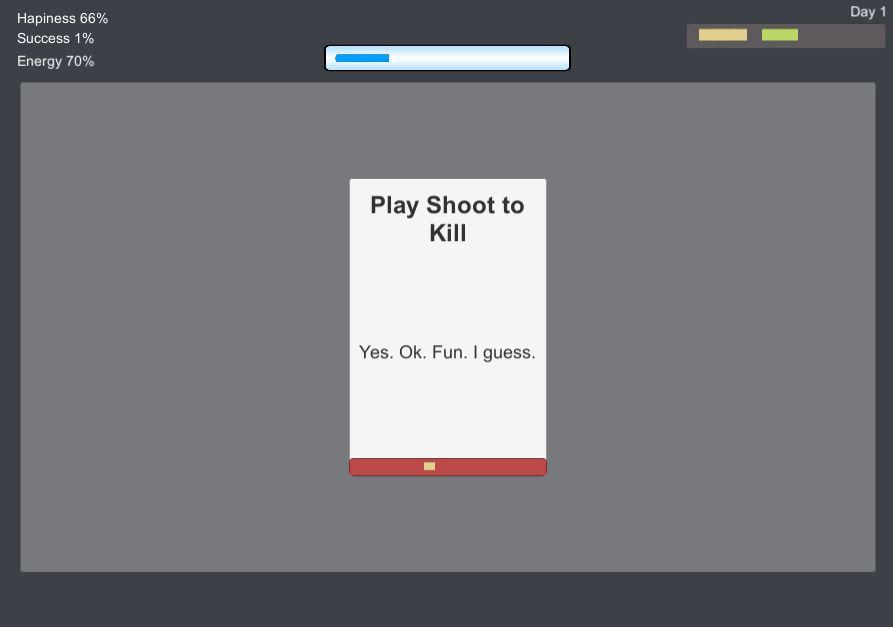Toggle the green stat gauge in the top-right panel

781,35
